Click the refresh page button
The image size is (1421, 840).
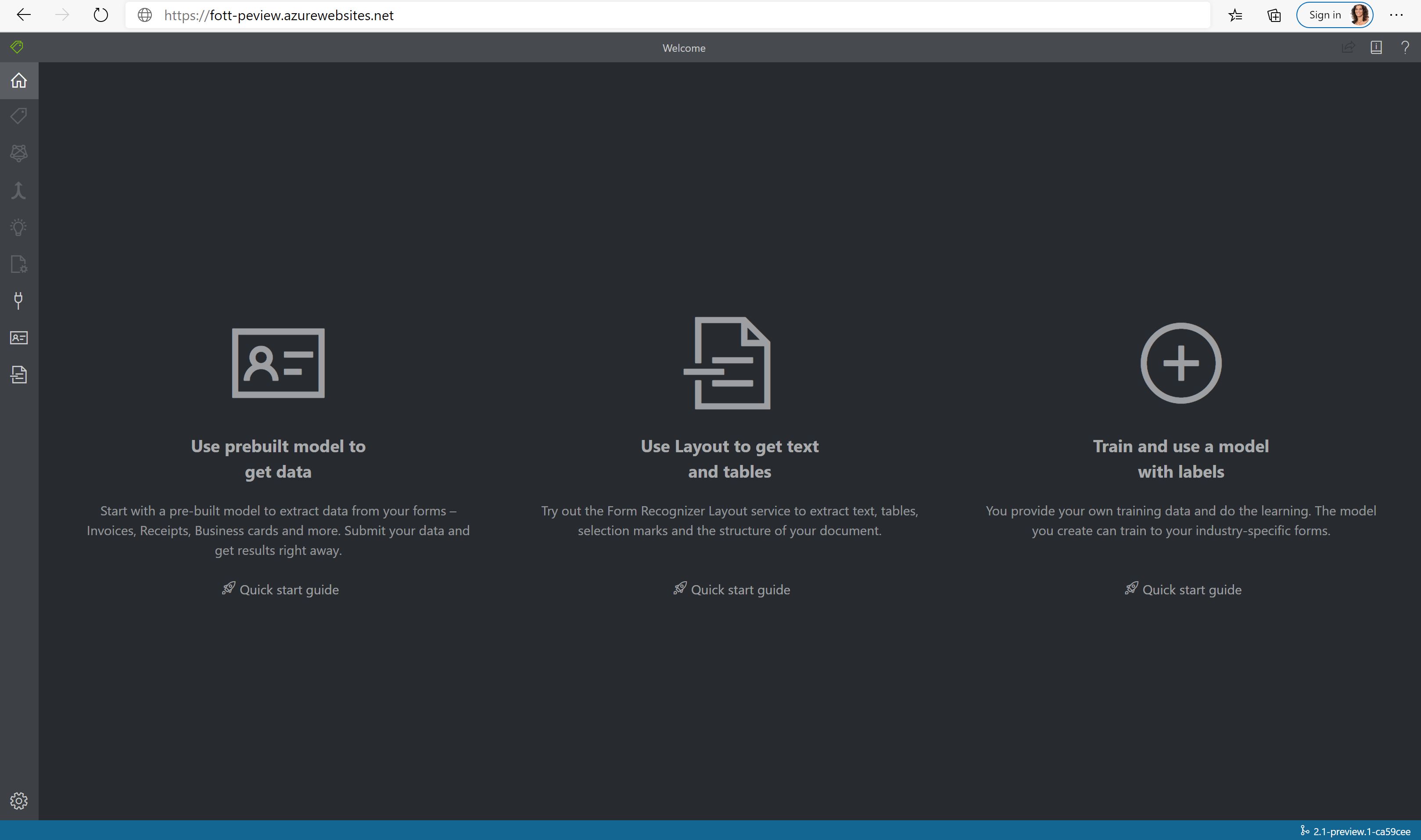pos(101,15)
